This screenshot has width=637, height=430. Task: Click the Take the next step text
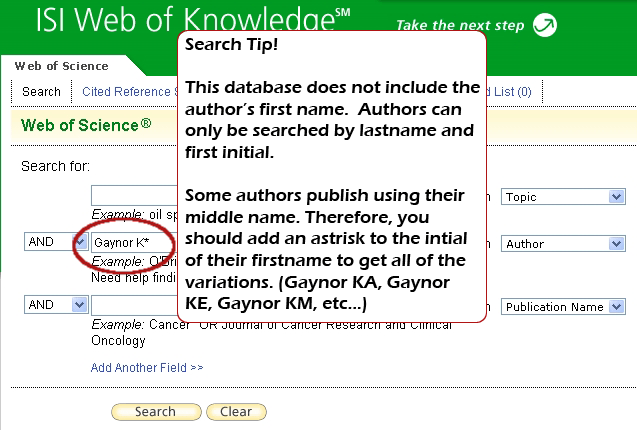[460, 25]
